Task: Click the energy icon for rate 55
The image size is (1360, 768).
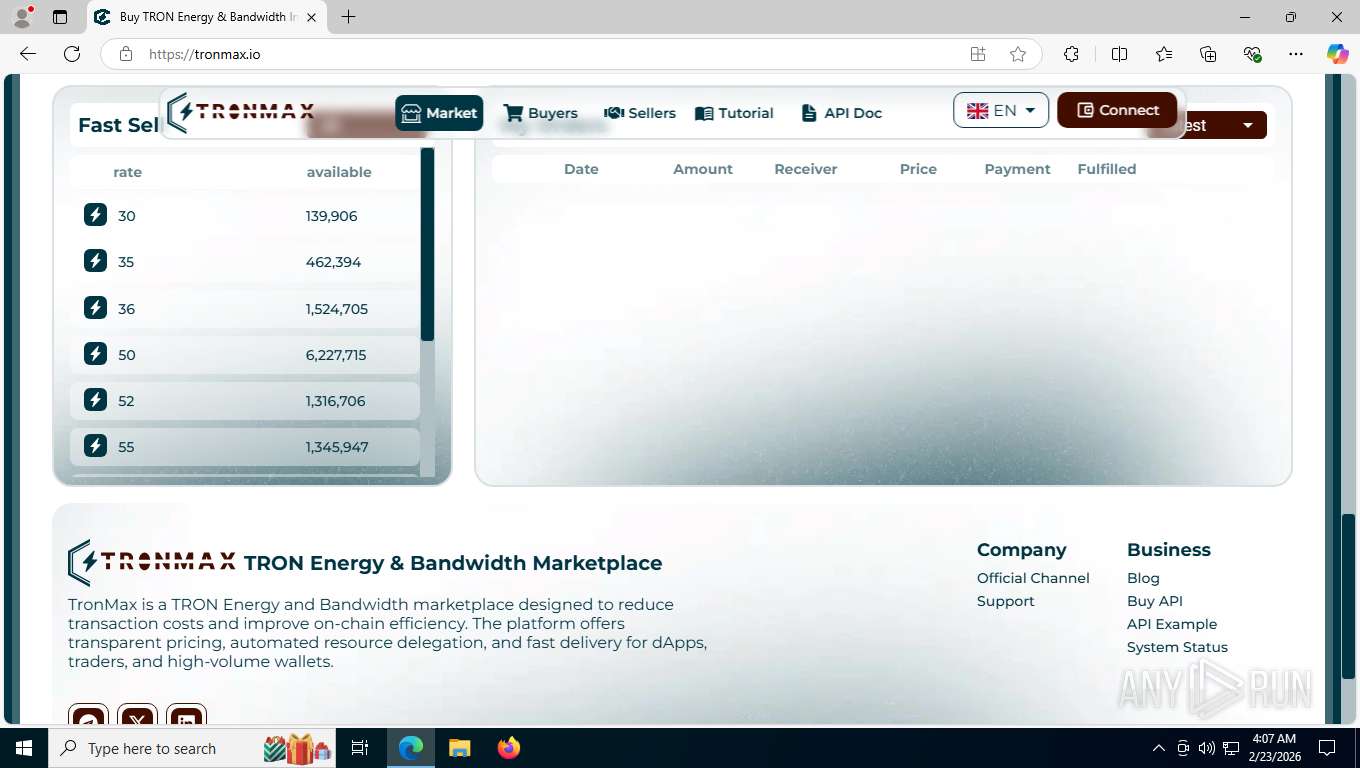Action: coord(96,446)
